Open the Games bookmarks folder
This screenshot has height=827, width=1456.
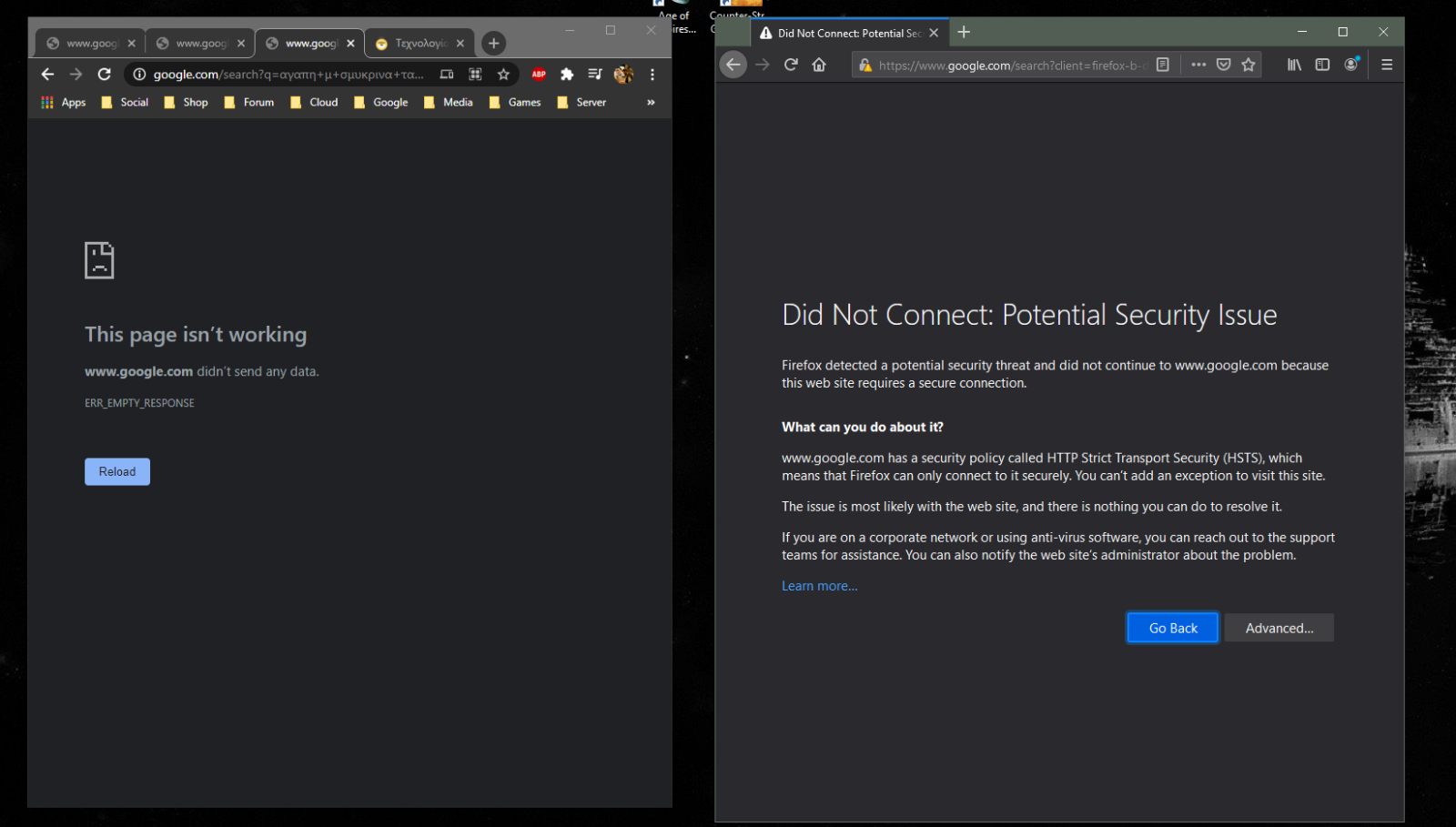[515, 103]
